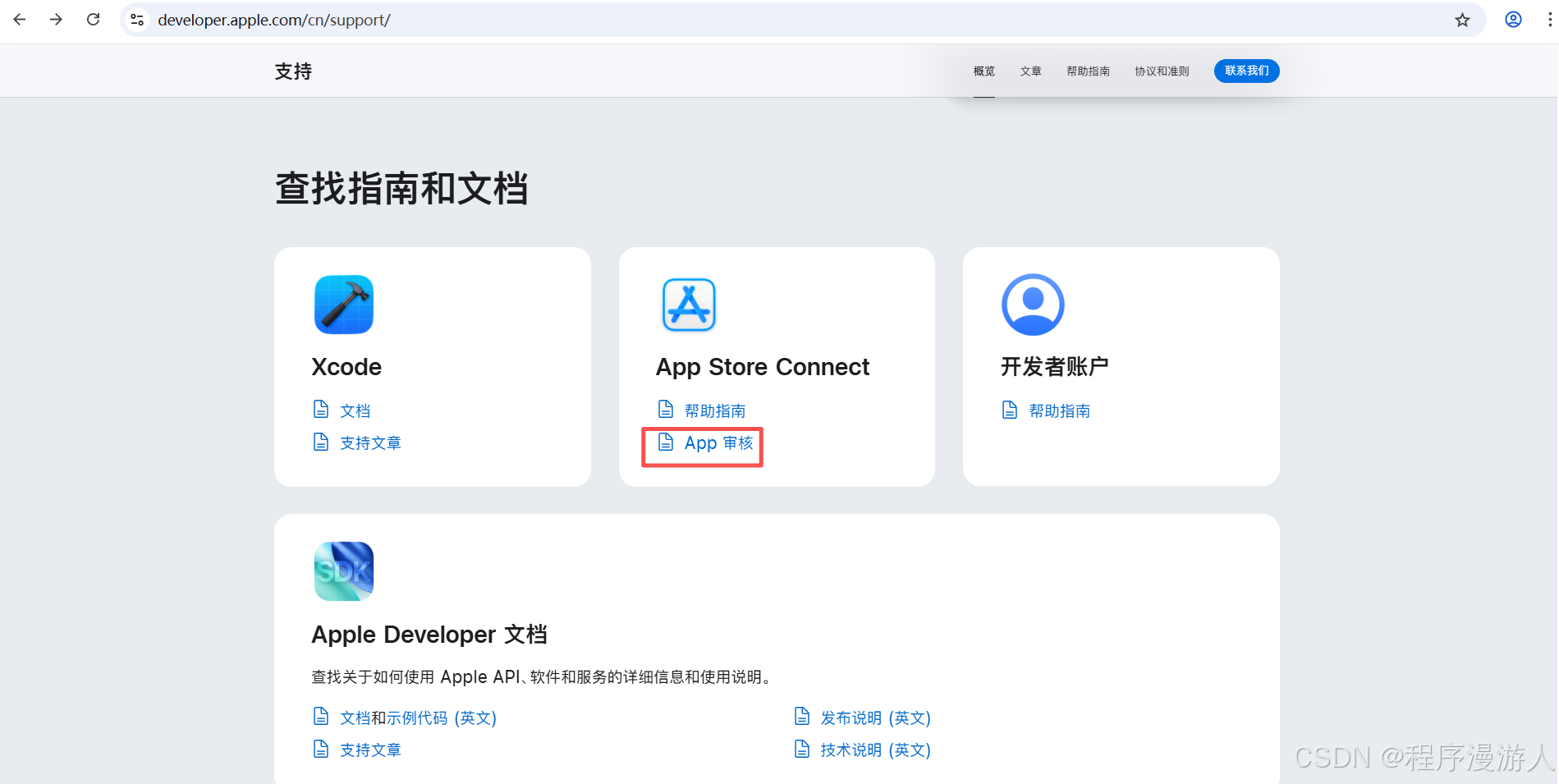Screen dimensions: 1559x784
Task: Click document icon beside 开发者账户 帮助指南
Action: 1010,410
